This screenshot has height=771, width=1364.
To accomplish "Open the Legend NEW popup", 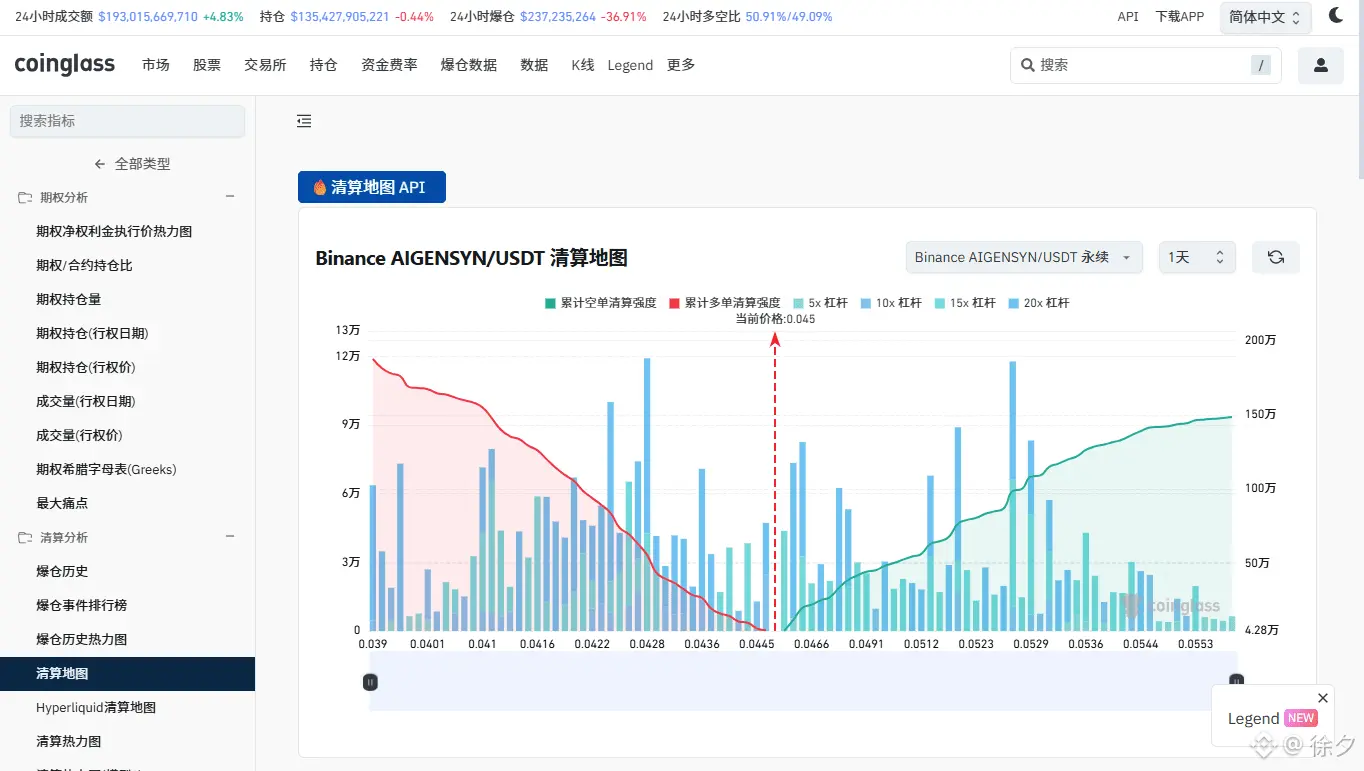I will 1272,718.
